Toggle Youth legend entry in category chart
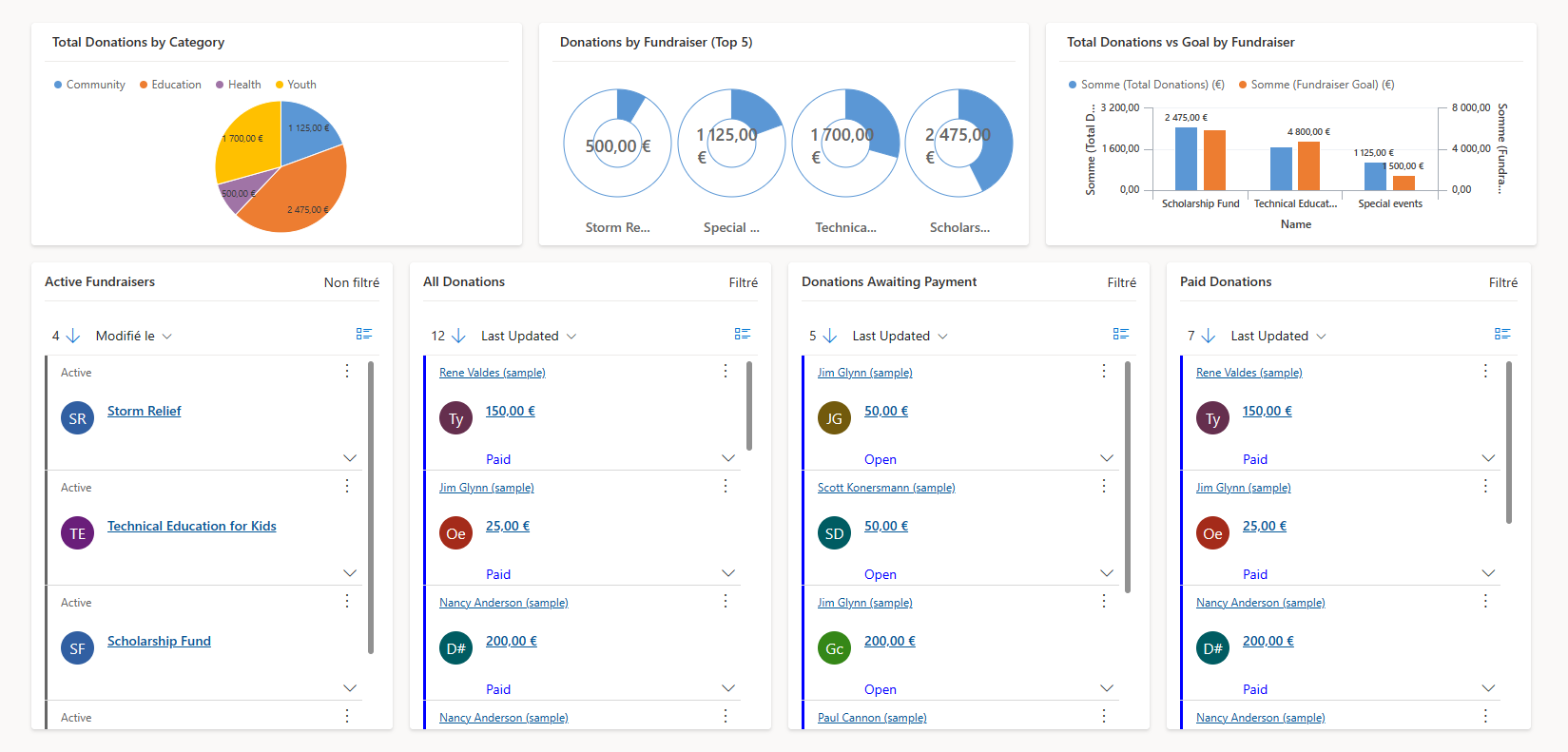This screenshot has height=752, width=1568. 296,85
